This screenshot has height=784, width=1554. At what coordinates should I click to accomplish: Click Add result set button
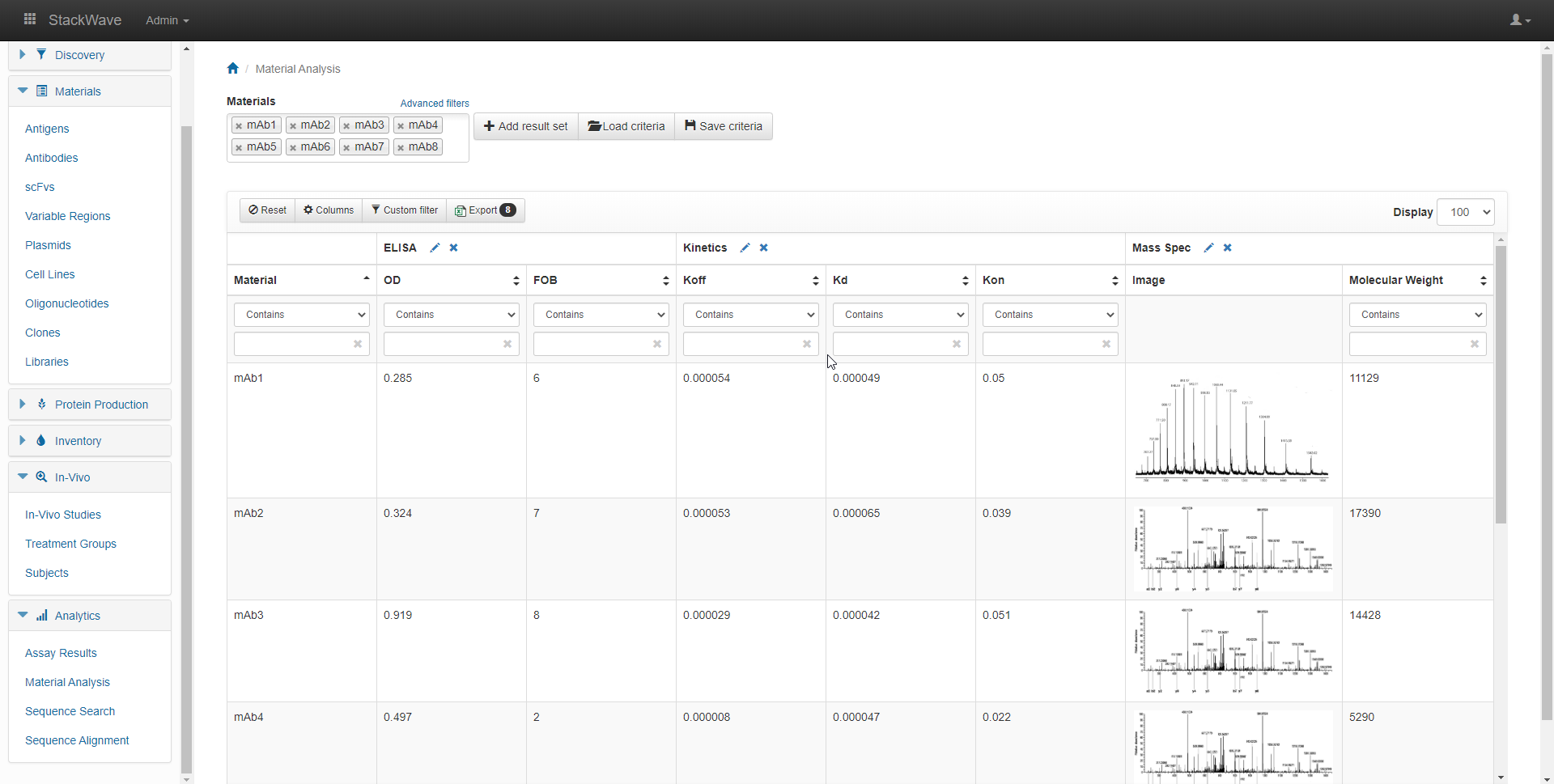click(x=526, y=126)
